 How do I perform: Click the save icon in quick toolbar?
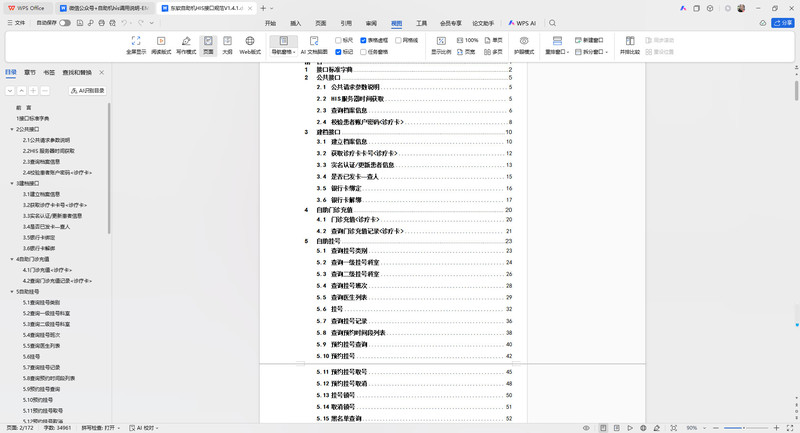coord(80,23)
